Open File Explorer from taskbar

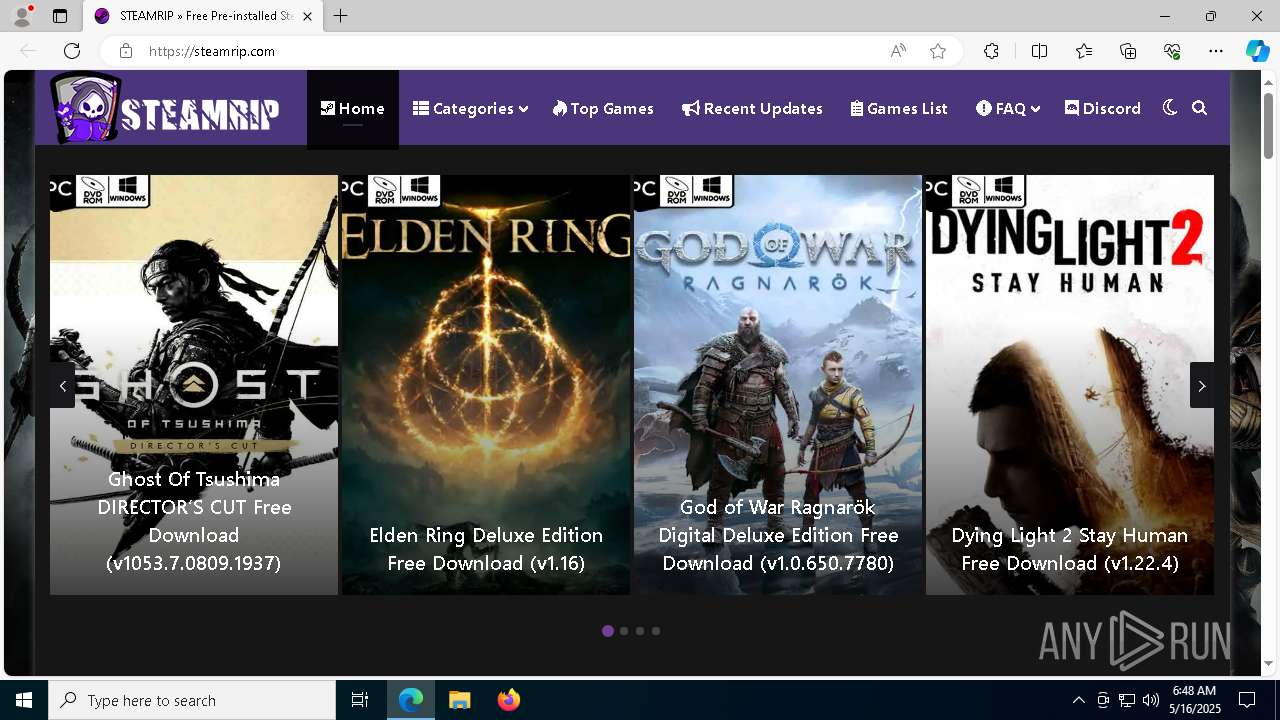[459, 700]
